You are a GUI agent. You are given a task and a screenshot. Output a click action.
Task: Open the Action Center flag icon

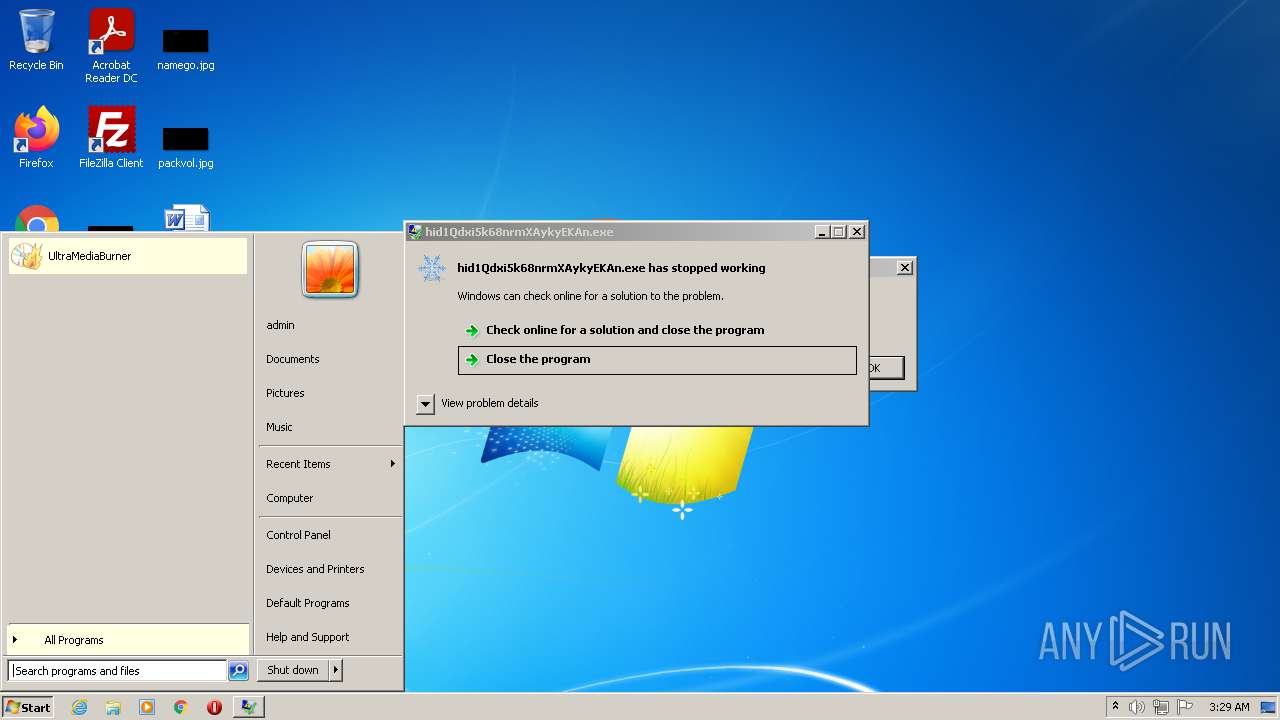click(x=1185, y=707)
